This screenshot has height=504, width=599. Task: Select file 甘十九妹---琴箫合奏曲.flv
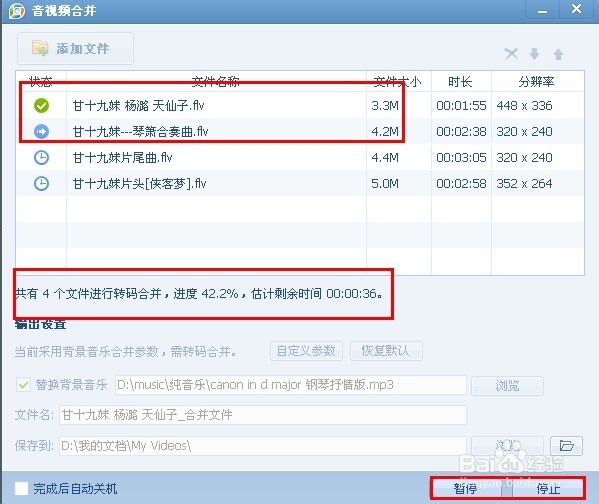point(141,132)
